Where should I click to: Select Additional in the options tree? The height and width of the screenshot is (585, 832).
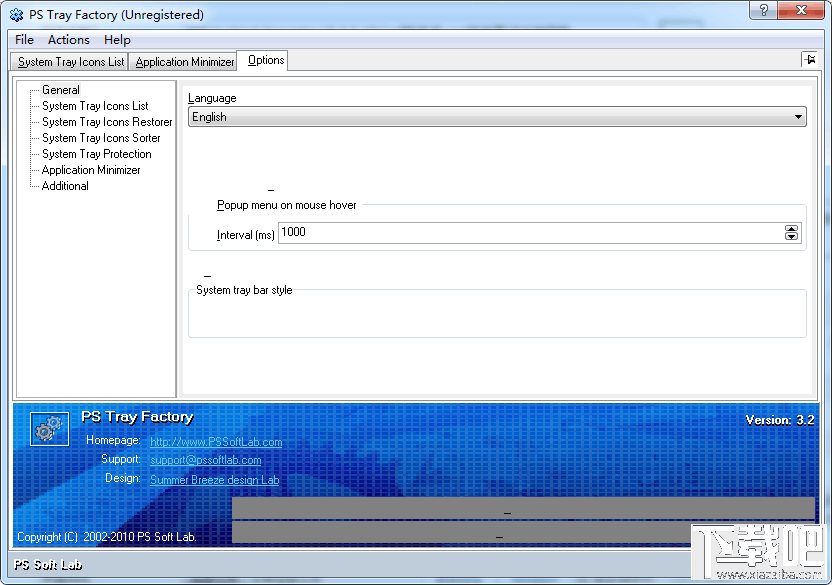tap(65, 186)
